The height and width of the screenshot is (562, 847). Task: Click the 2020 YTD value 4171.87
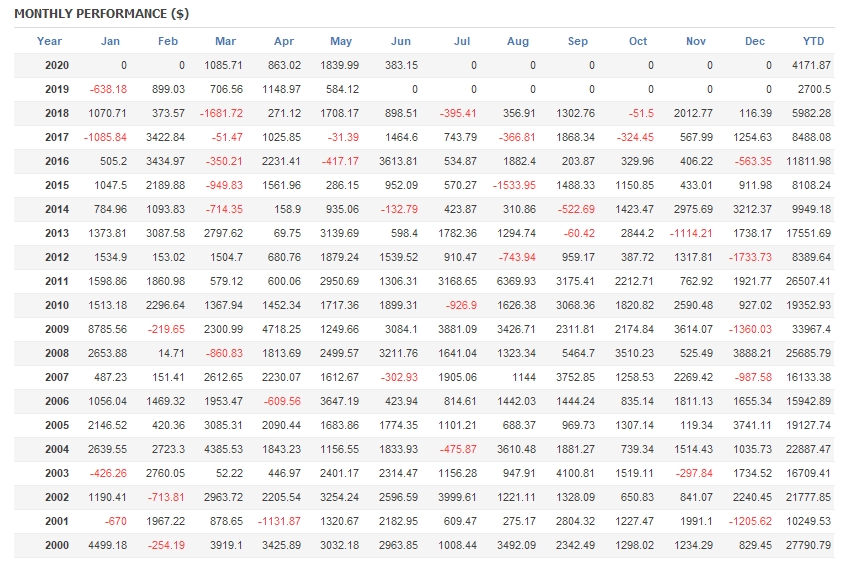click(810, 65)
